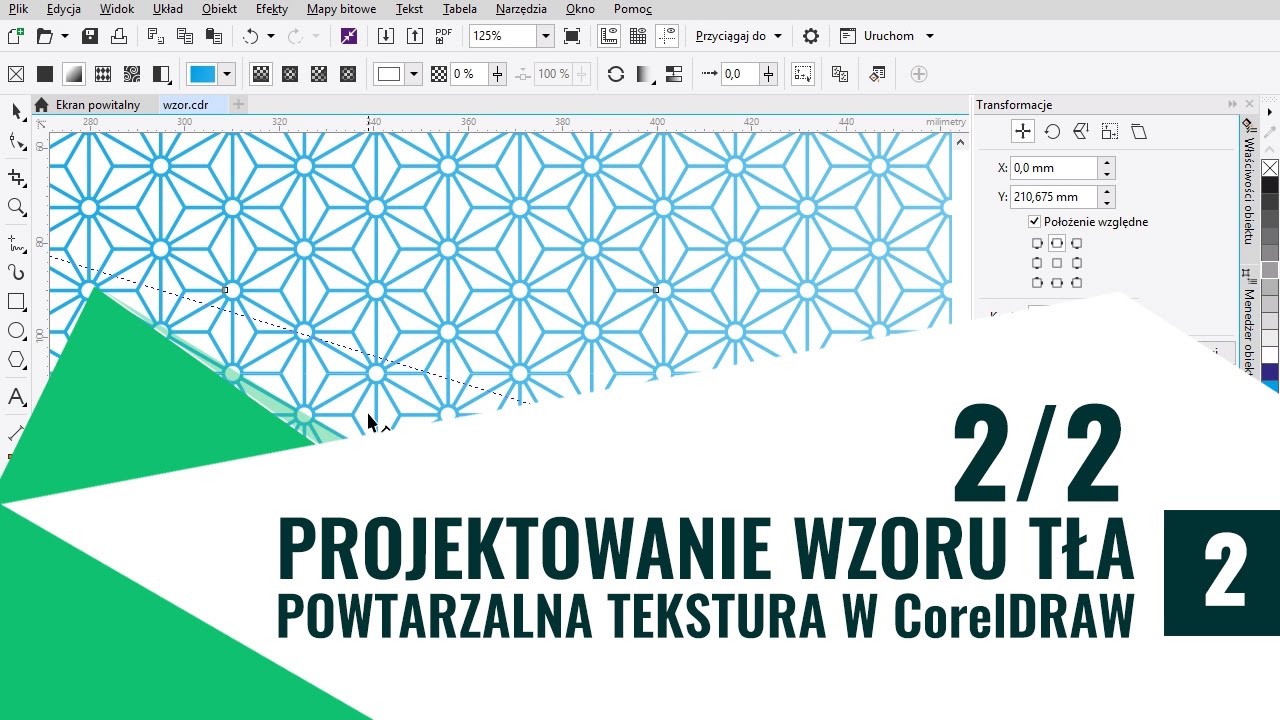The width and height of the screenshot is (1280, 720).
Task: Open the blue fill color picker dropdown
Action: coord(227,74)
